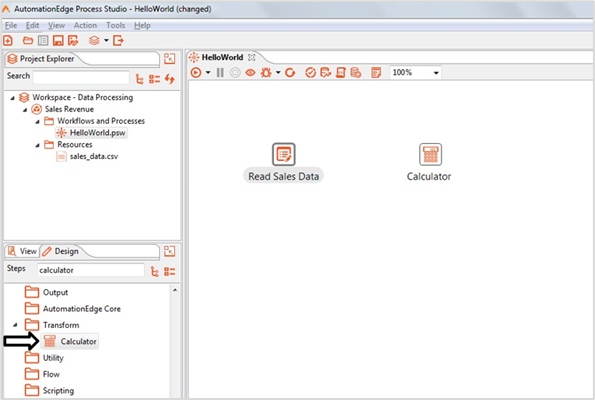Screen dimensions: 595x400
Task: Stop the workflow with the stop icon
Action: 235,72
